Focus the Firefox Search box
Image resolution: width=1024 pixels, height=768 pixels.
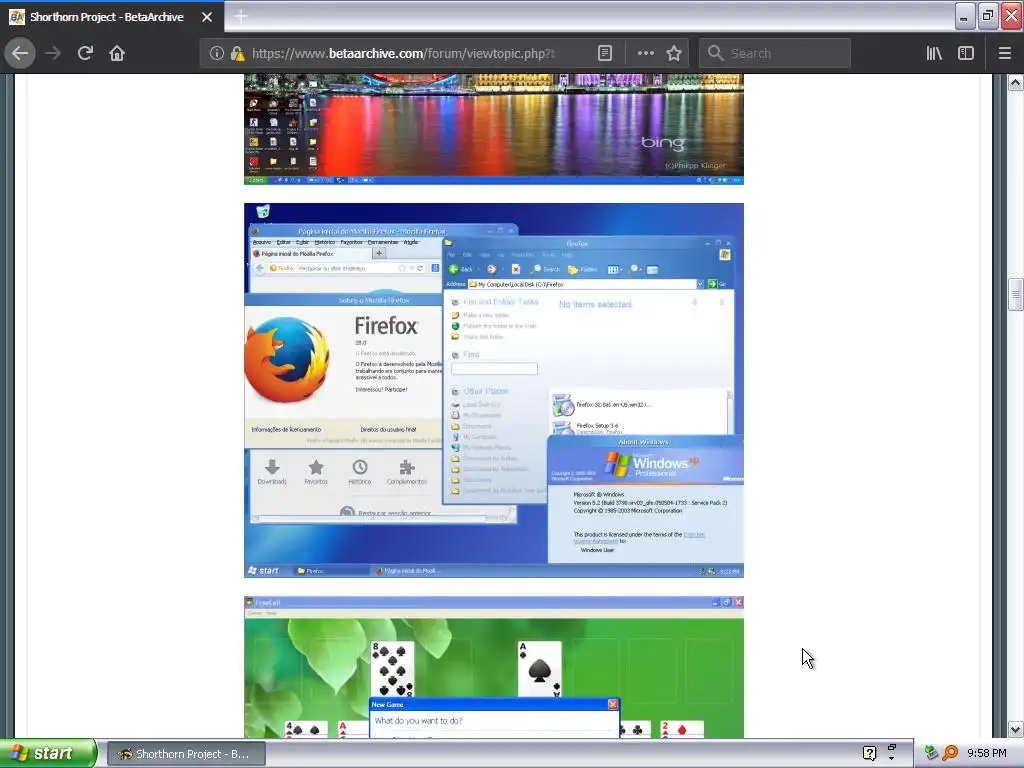pos(775,54)
